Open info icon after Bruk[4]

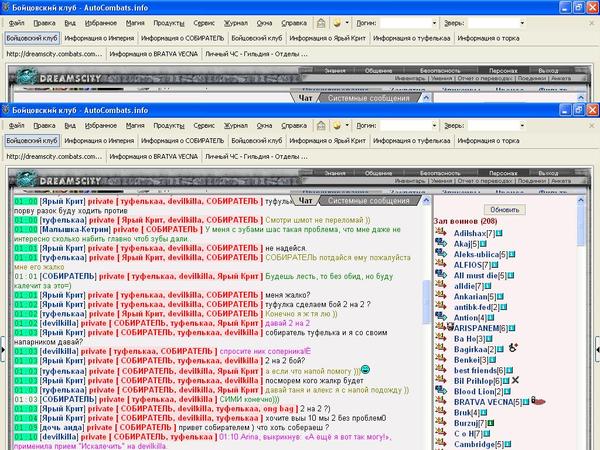click(x=484, y=413)
